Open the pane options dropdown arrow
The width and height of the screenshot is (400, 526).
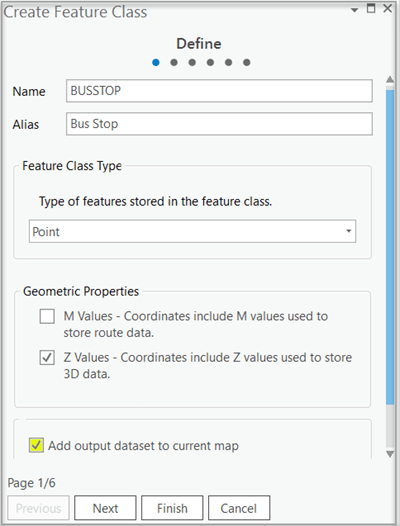click(354, 10)
